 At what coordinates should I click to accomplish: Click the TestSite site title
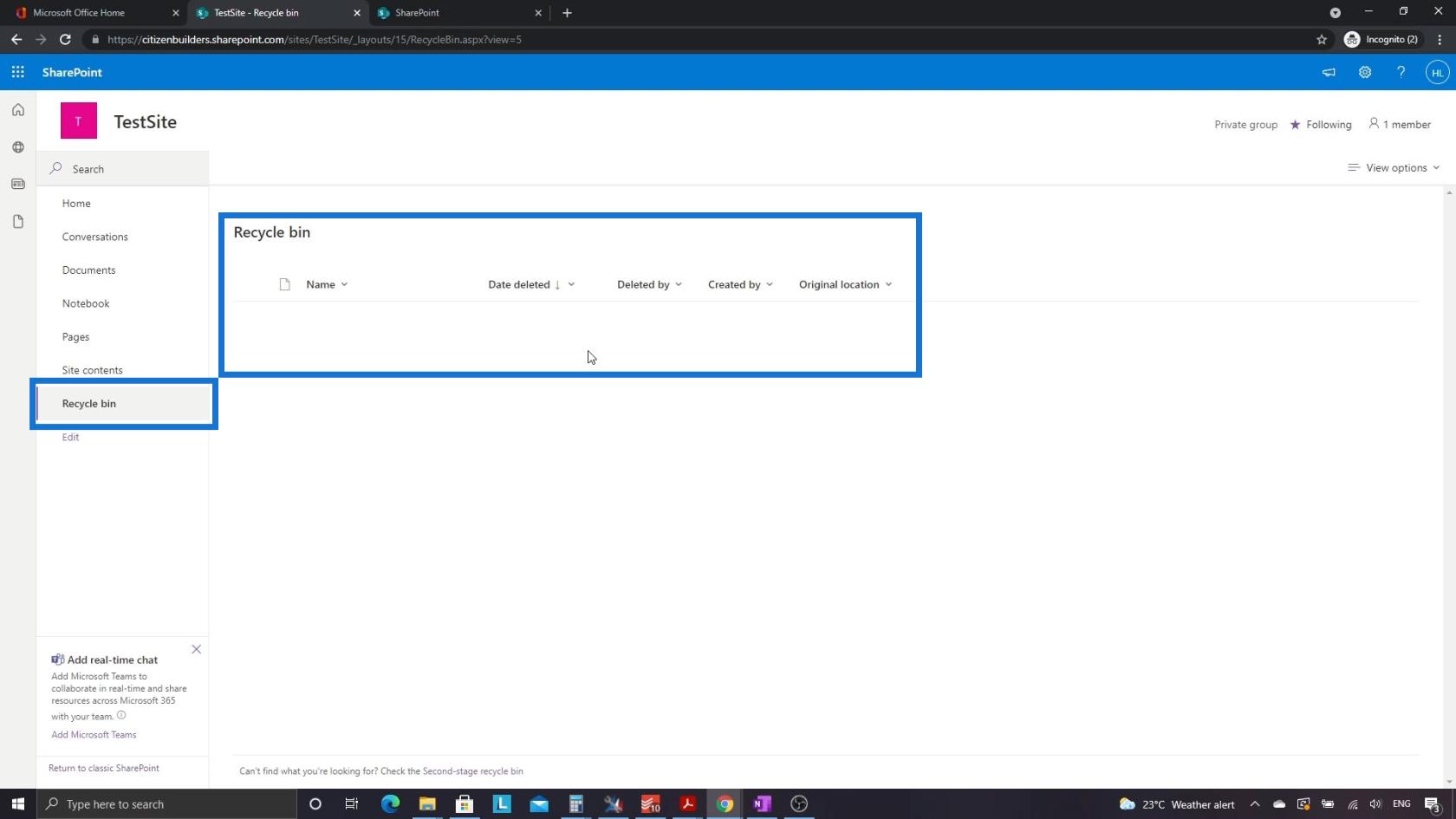[145, 121]
